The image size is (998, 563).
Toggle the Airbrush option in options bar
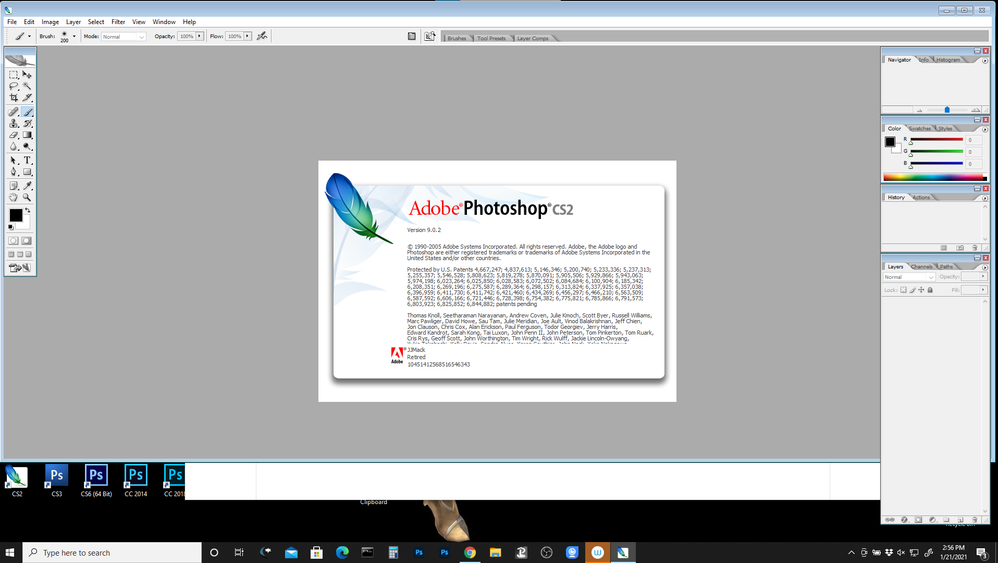click(262, 36)
